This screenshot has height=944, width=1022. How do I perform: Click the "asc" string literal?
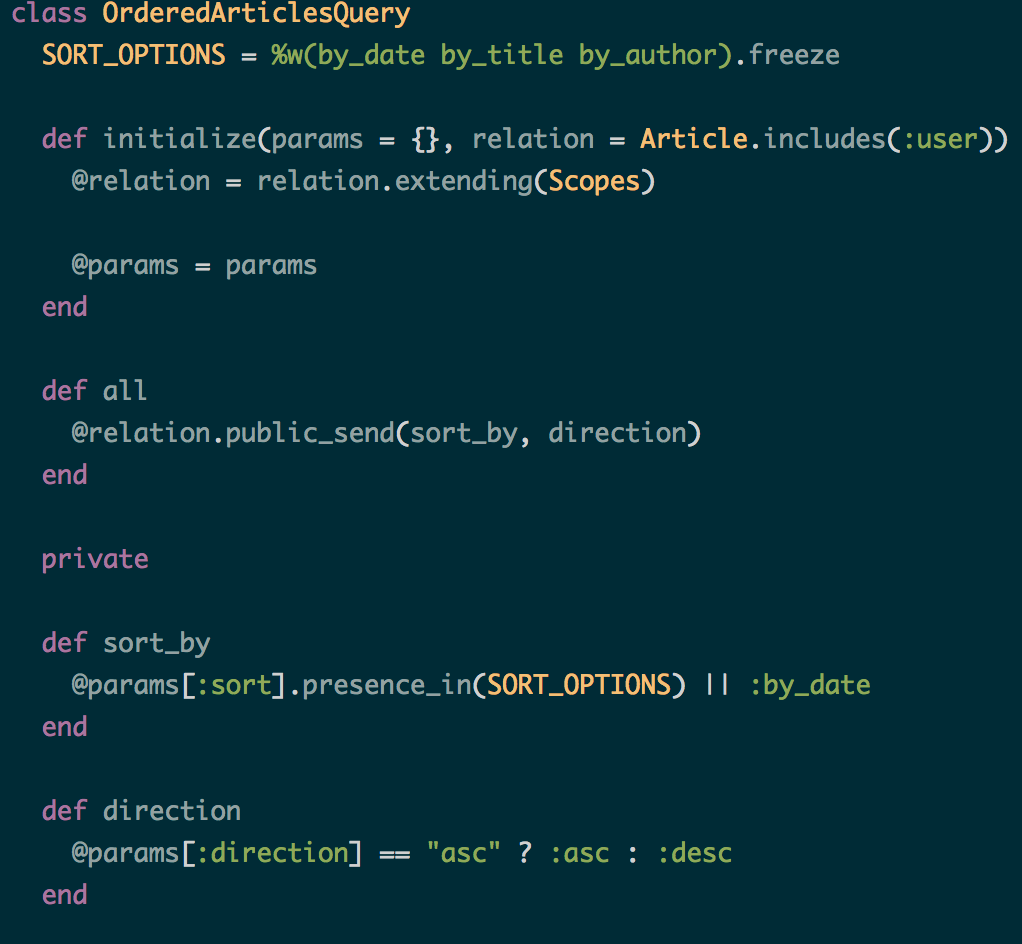tap(463, 853)
